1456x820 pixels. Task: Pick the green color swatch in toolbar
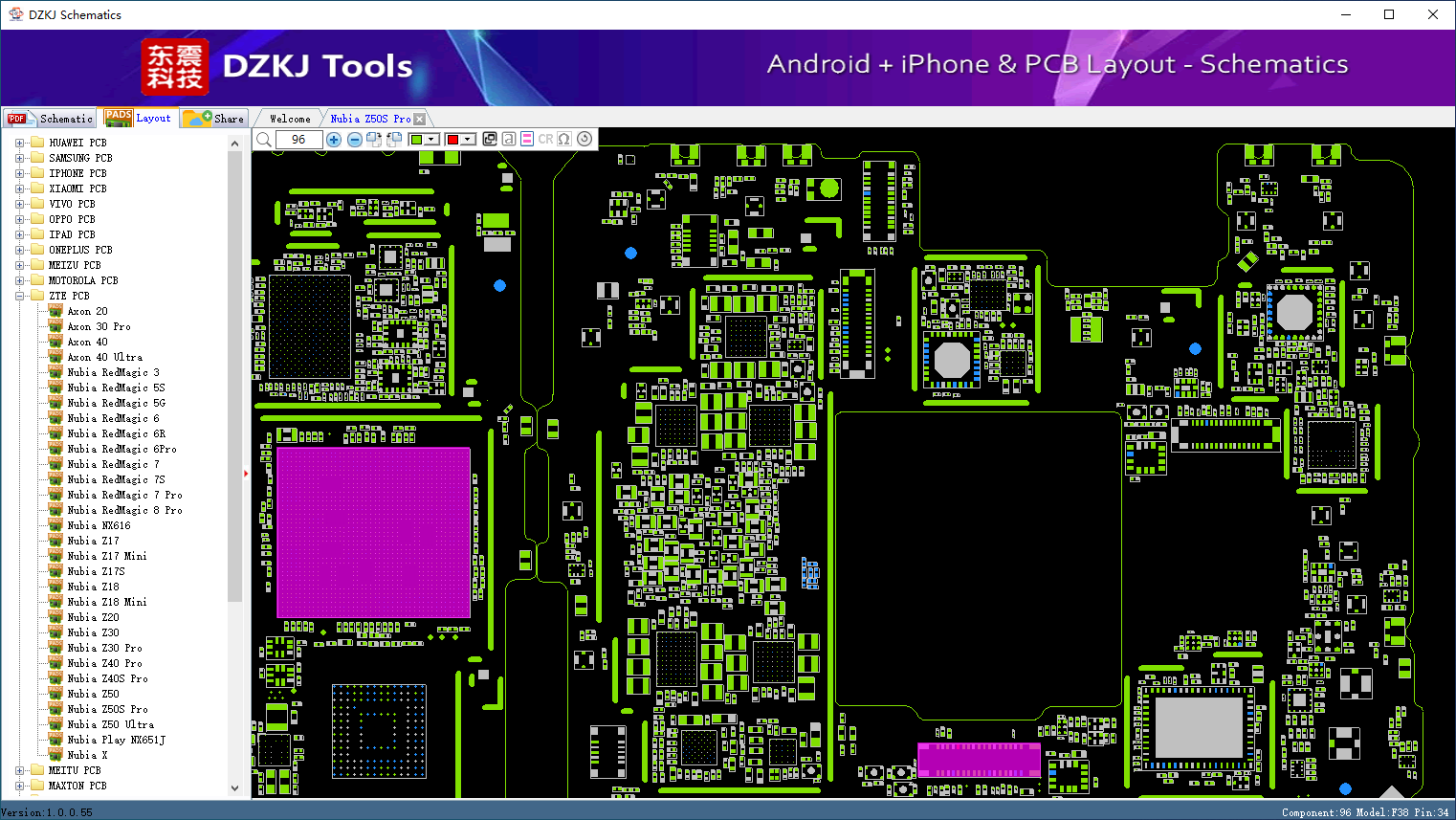tap(416, 140)
